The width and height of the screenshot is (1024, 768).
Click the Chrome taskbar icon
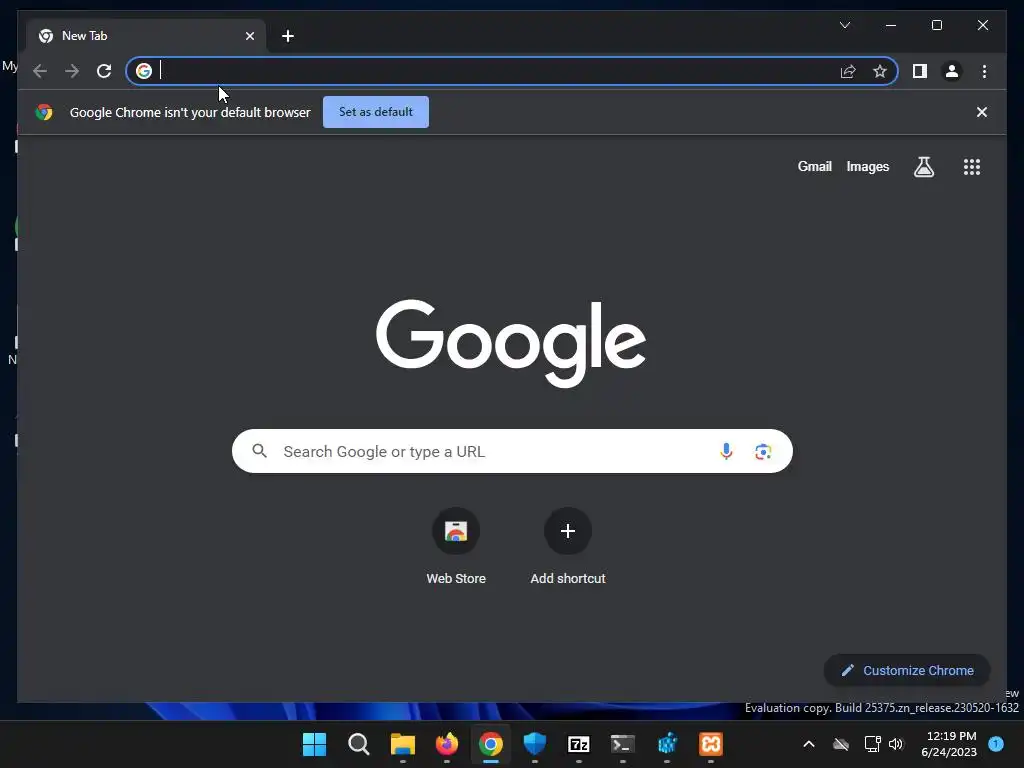[x=490, y=744]
